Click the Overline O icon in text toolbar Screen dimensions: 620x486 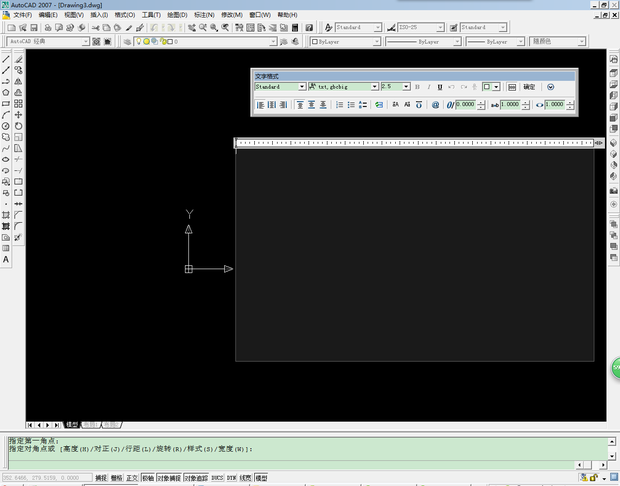point(419,105)
